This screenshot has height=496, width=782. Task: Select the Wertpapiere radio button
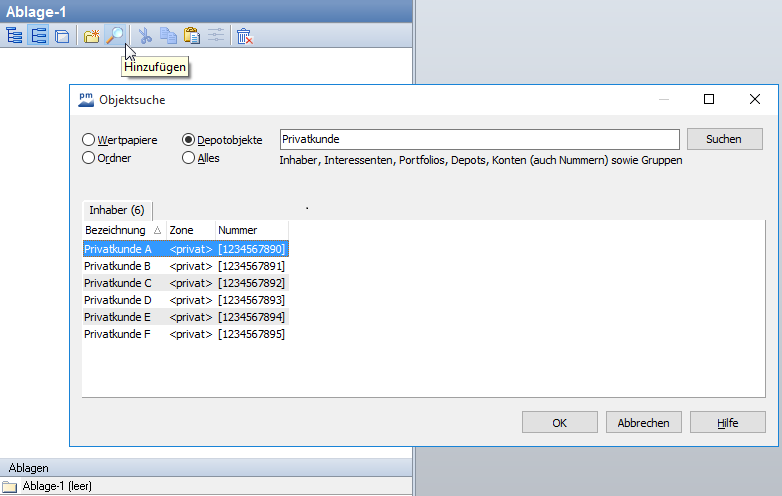[x=89, y=140]
